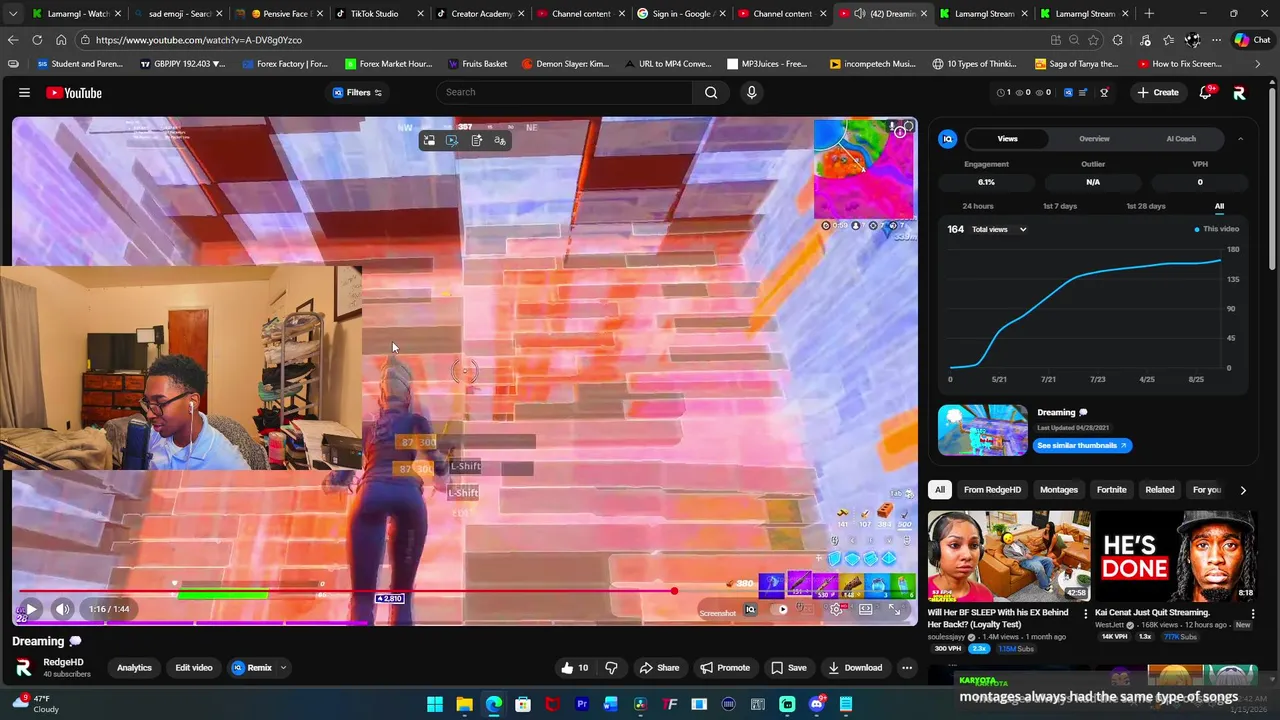Take a Screenshot of the video
The height and width of the screenshot is (720, 1280).
717,613
